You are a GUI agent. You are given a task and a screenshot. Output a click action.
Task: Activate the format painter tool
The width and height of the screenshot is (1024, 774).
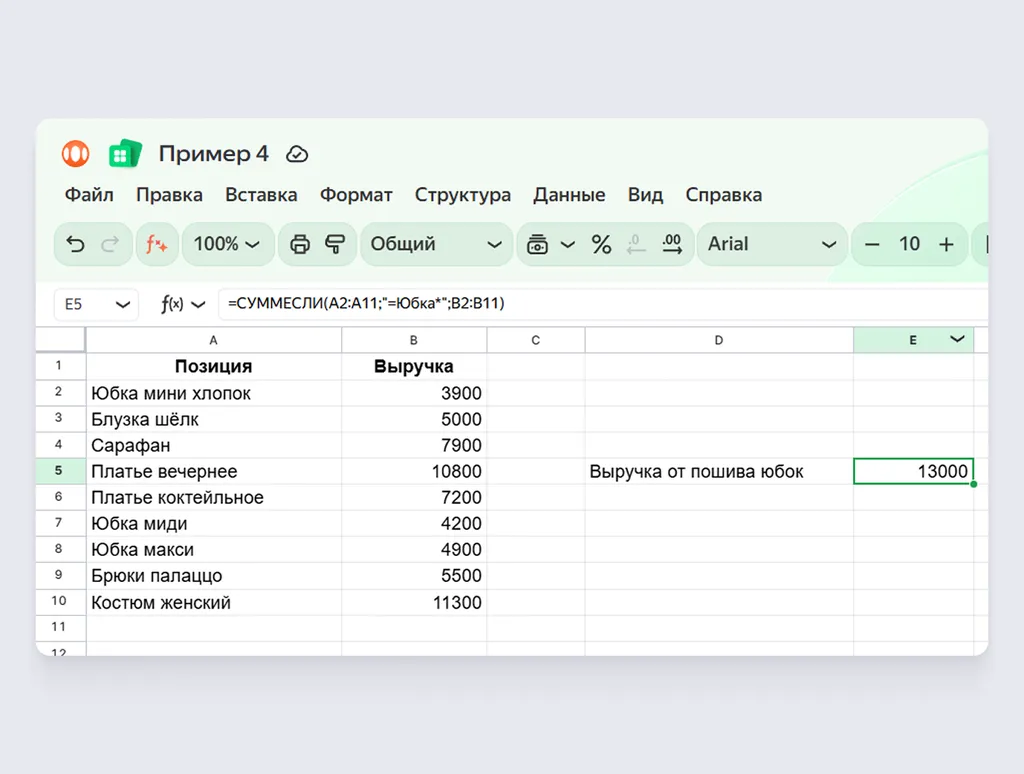point(335,244)
